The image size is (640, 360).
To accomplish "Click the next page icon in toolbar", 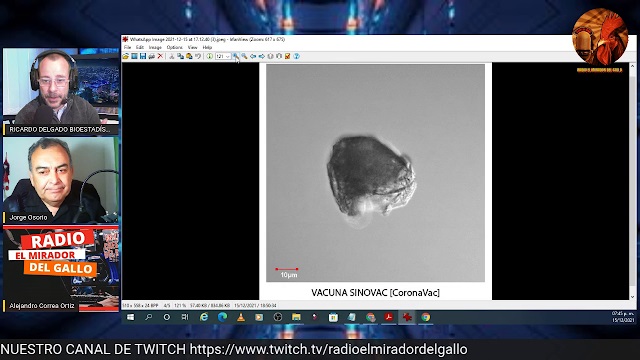I will pyautogui.click(x=279, y=56).
